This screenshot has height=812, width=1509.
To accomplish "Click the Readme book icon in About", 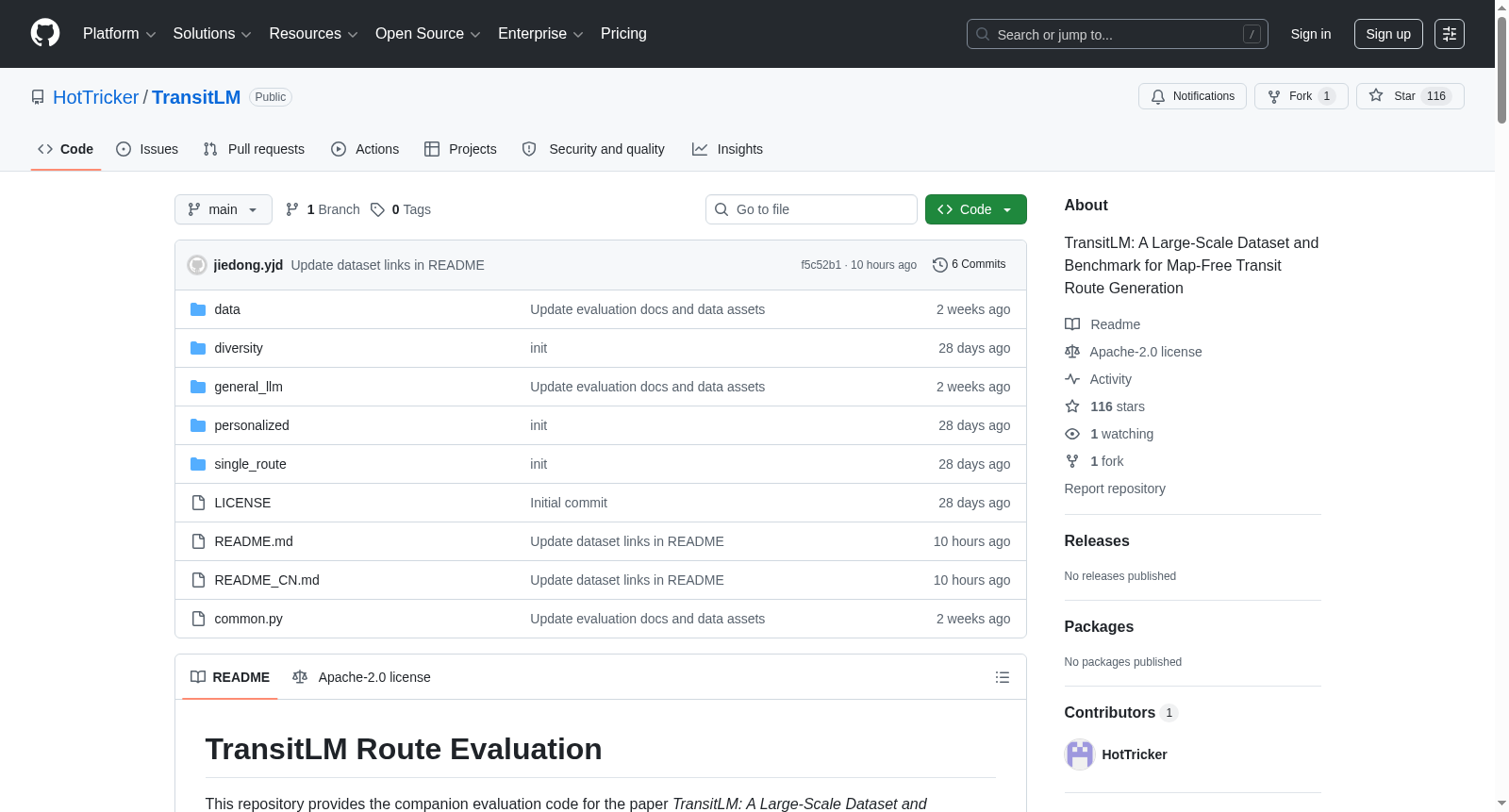I will [1072, 324].
